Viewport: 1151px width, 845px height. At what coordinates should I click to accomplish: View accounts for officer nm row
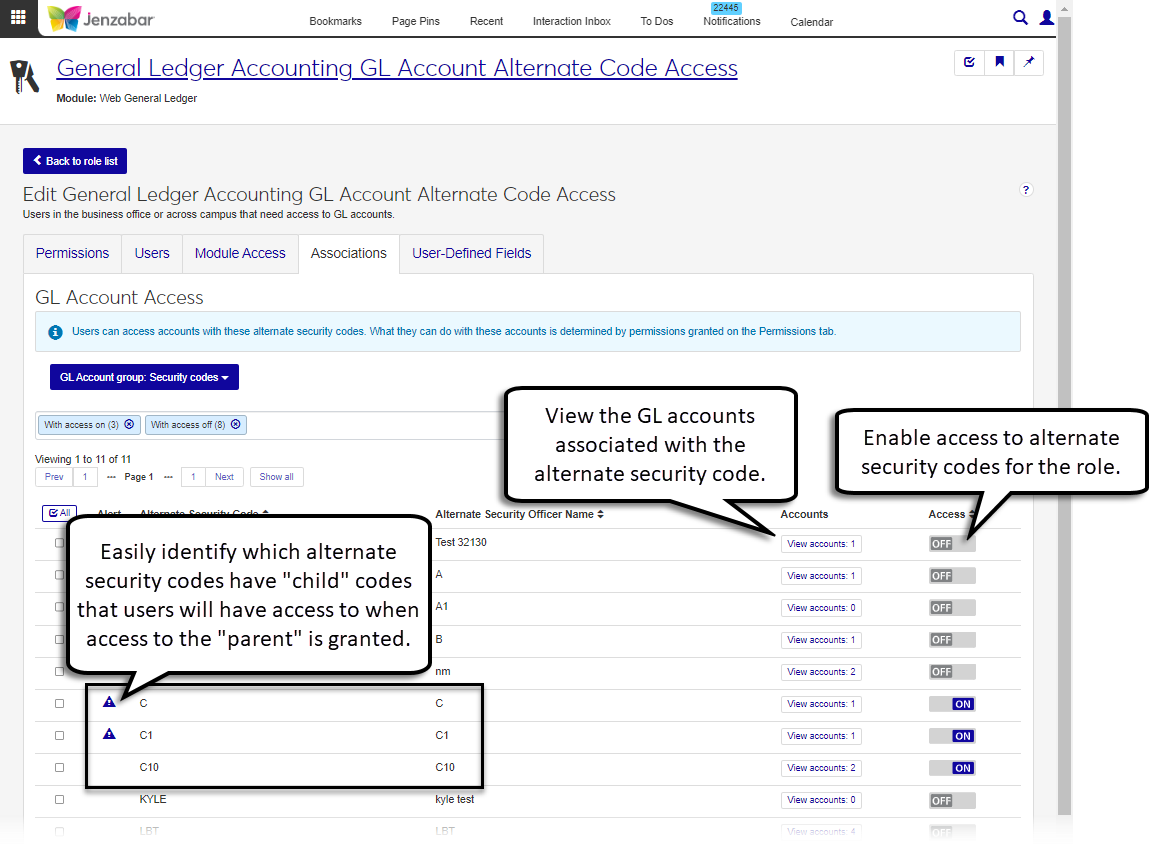(x=821, y=672)
